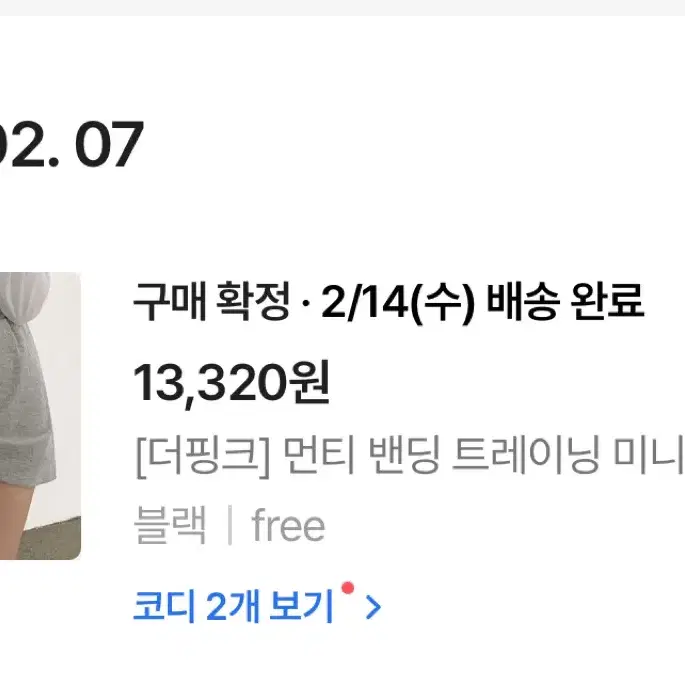
Task: Click the free size option label
Action: click(x=288, y=525)
